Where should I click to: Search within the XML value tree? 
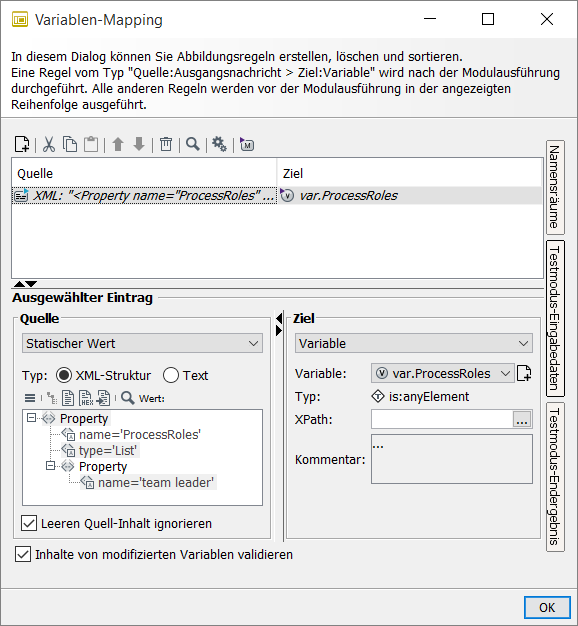128,398
